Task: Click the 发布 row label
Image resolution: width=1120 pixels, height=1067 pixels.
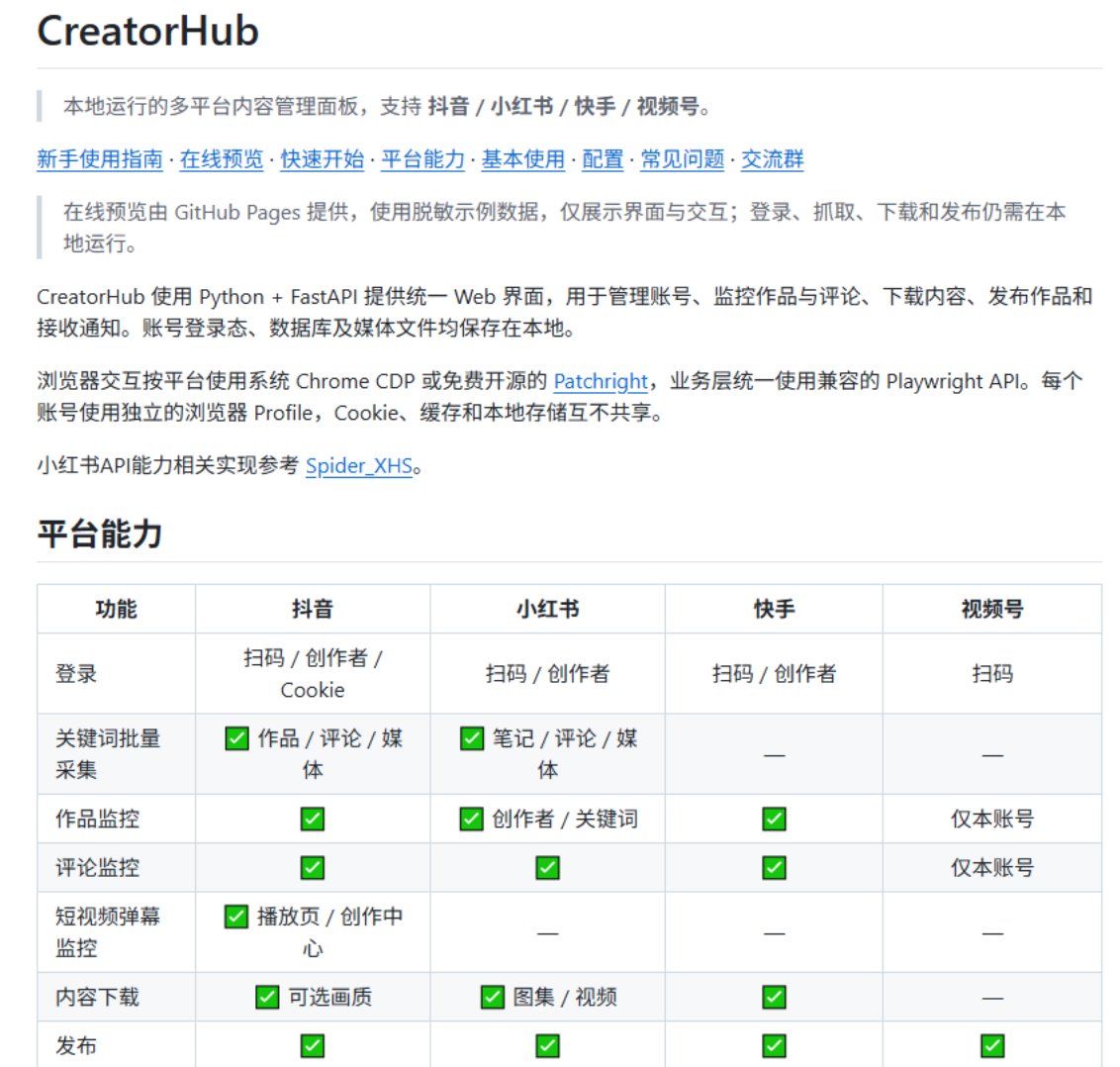Action: click(76, 1045)
